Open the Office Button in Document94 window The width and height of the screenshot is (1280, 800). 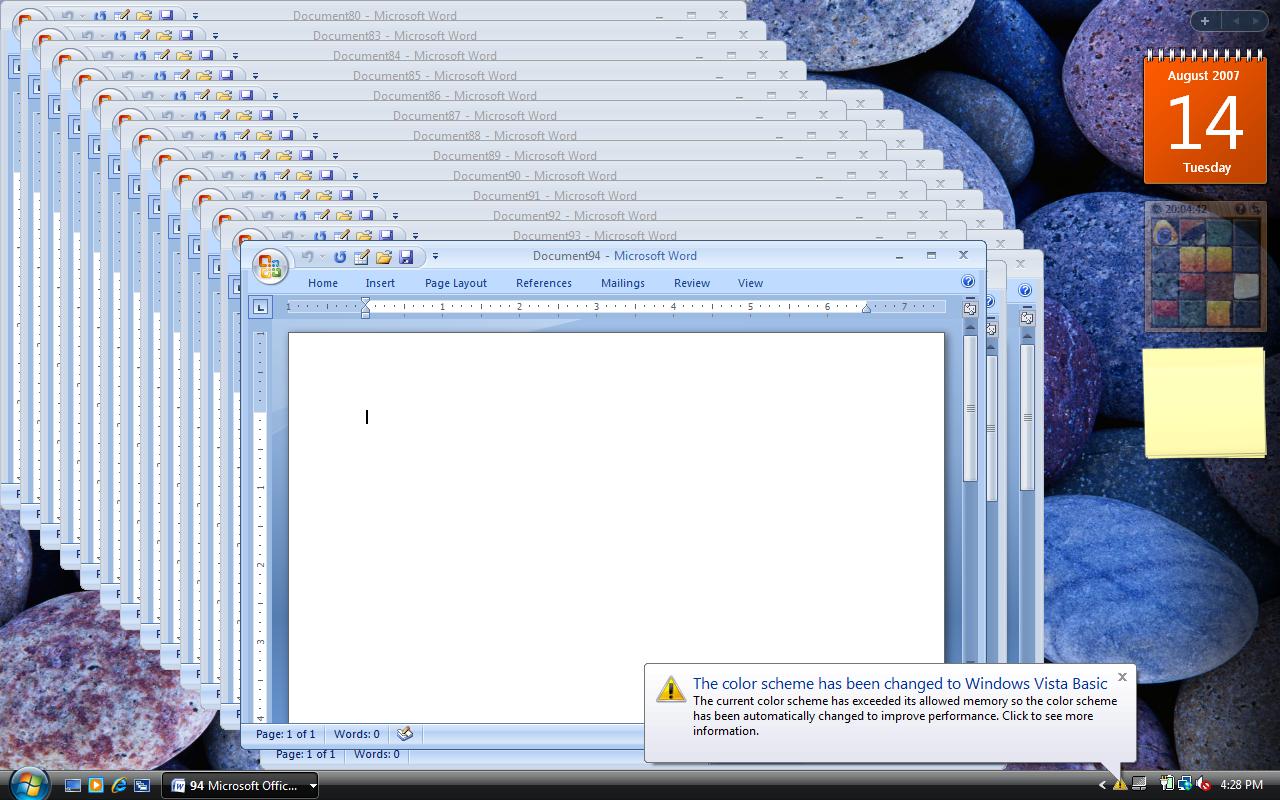click(x=270, y=266)
